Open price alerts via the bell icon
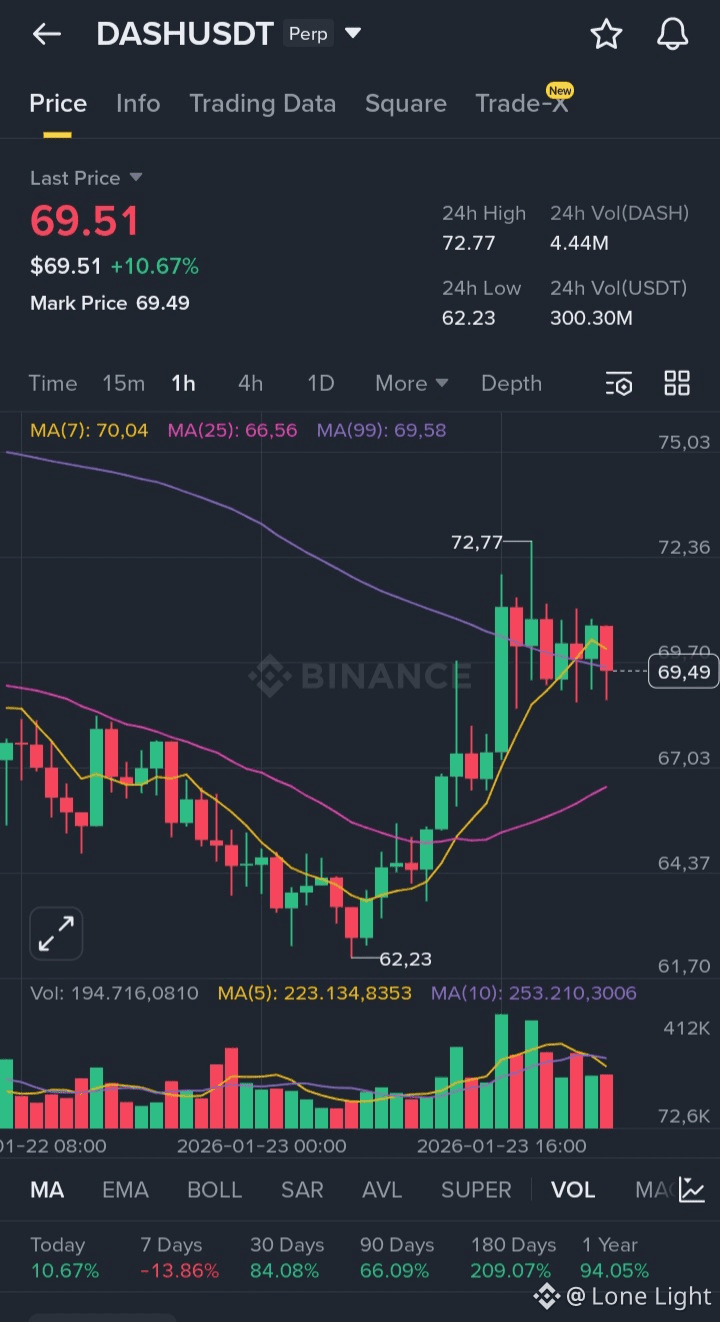The image size is (720, 1322). tap(673, 34)
